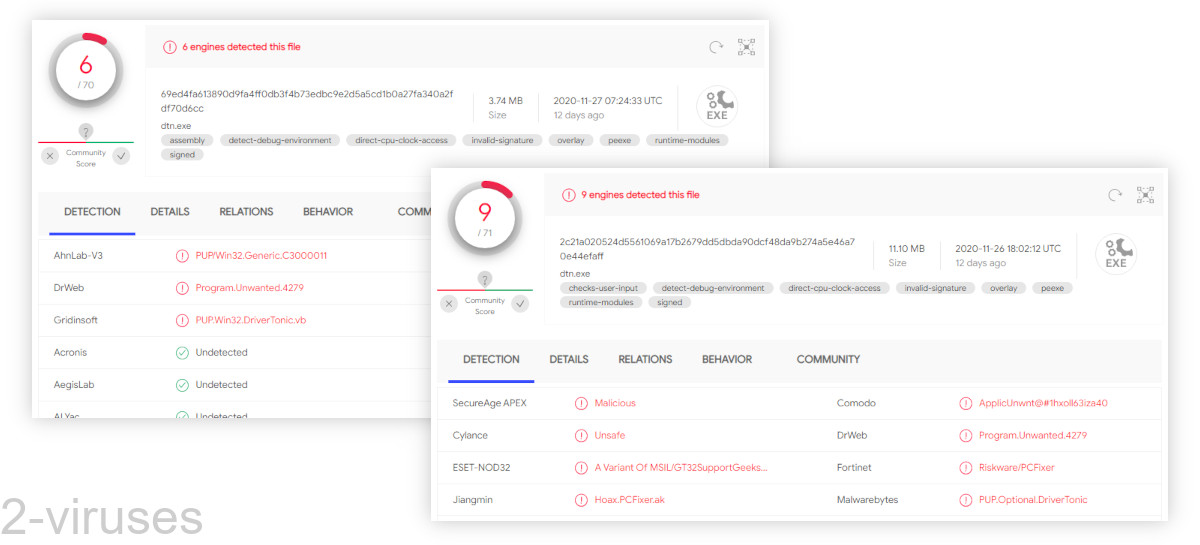Click alert icon next to ApplicUnwnt result
The width and height of the screenshot is (1200, 545).
[965, 403]
